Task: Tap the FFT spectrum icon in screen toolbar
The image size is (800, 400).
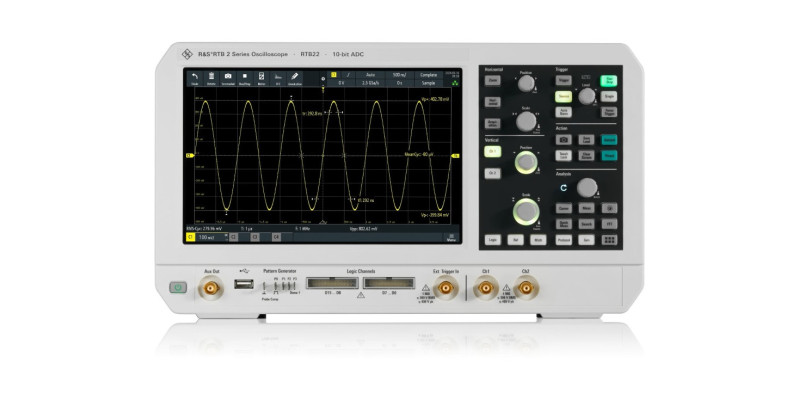Action: click(x=278, y=78)
